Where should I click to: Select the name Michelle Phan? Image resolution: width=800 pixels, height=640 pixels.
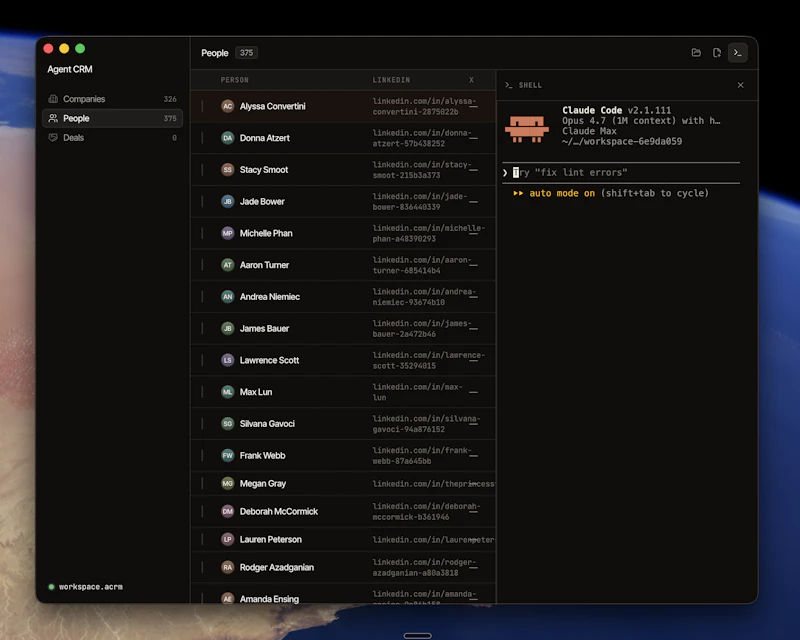(266, 233)
